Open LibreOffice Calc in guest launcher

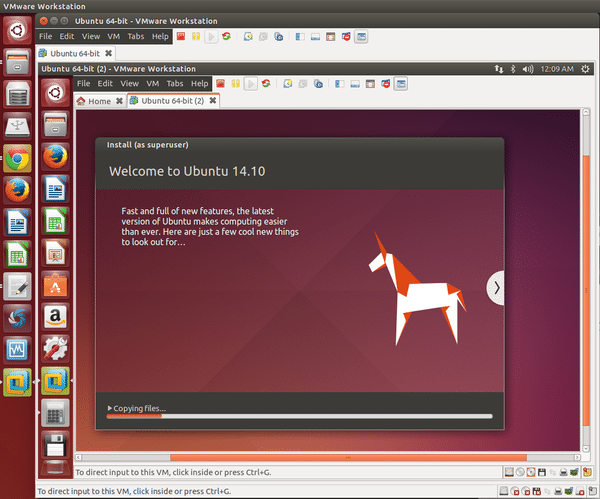[x=55, y=221]
